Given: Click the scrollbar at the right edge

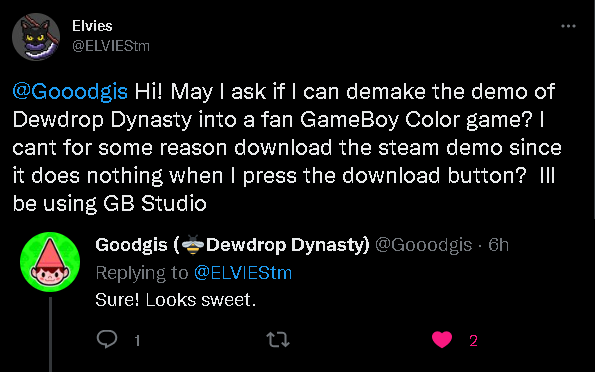Looking at the screenshot, I should (x=593, y=109).
